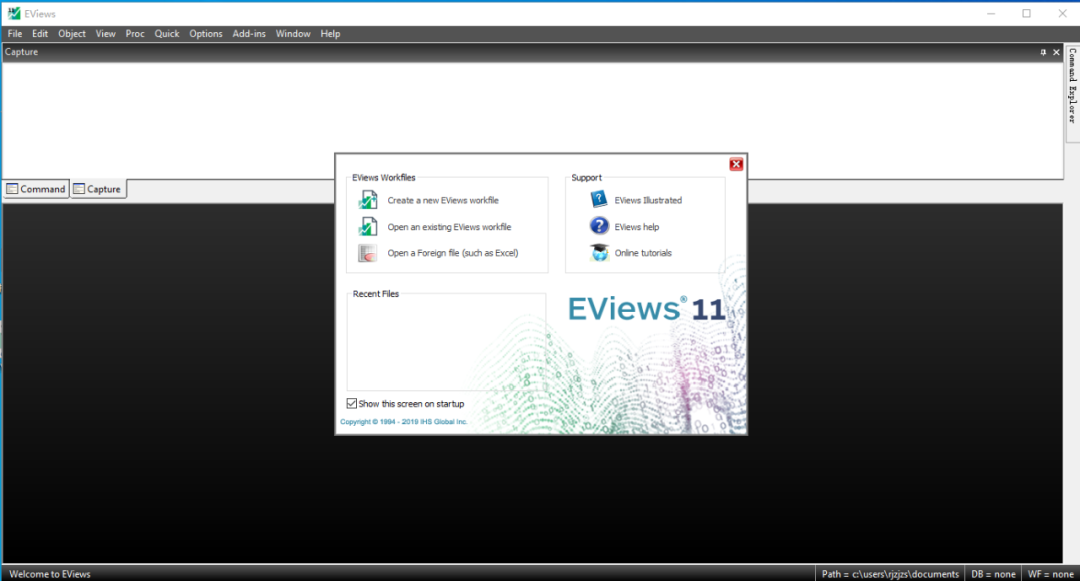Open the Edit menu
This screenshot has width=1080, height=581.
tap(40, 34)
